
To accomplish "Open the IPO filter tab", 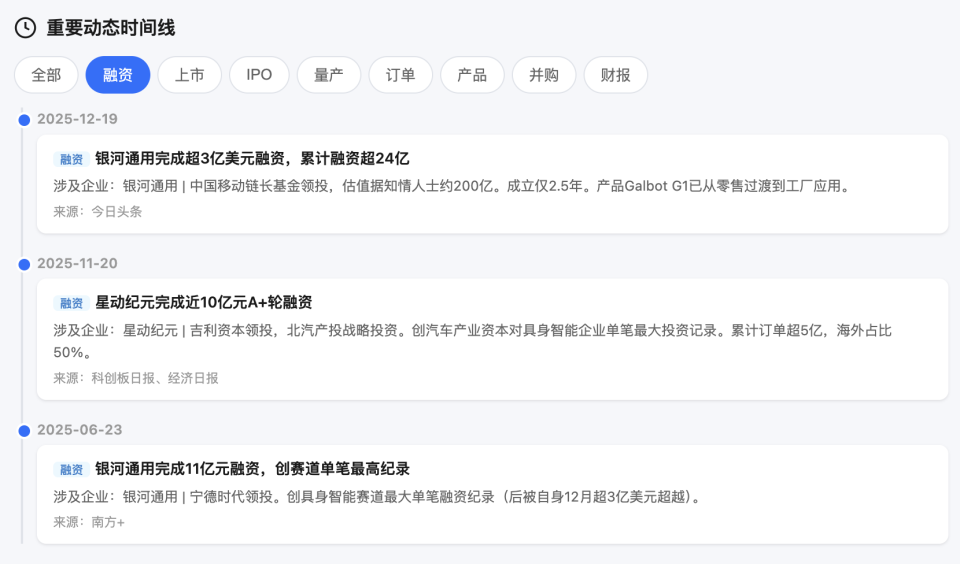I will pos(259,75).
